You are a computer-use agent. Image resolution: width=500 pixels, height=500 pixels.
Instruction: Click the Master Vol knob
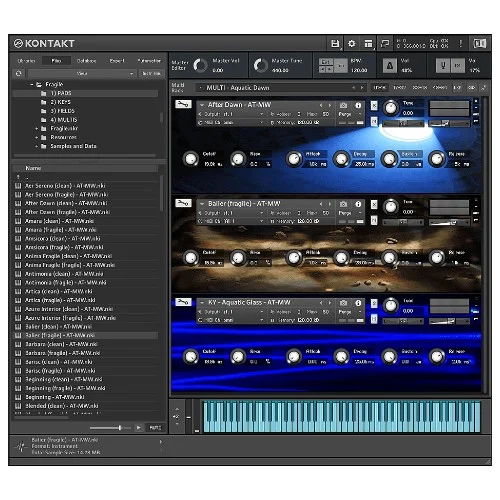200,65
